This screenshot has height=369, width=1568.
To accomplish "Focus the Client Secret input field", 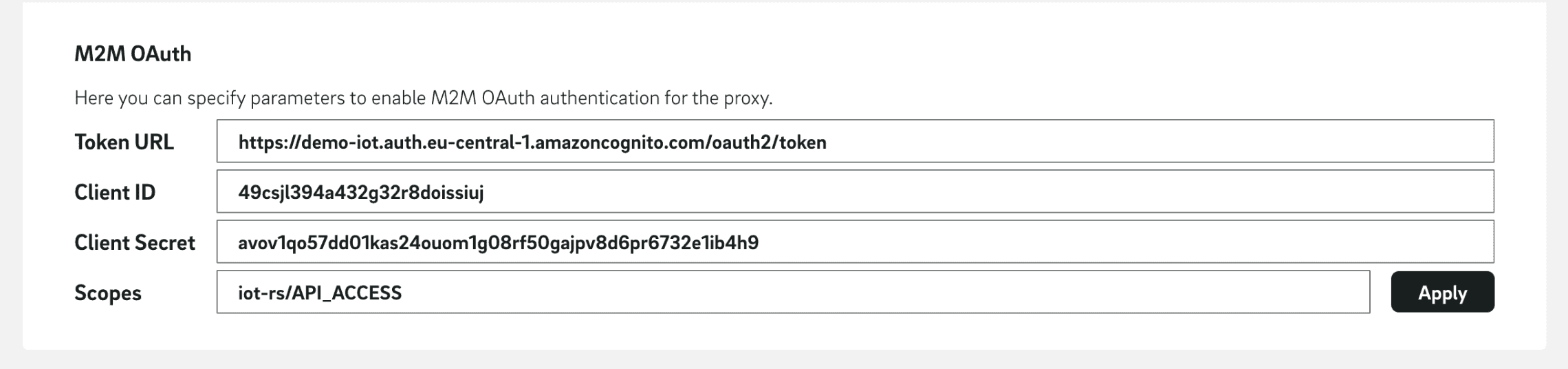I will click(855, 242).
